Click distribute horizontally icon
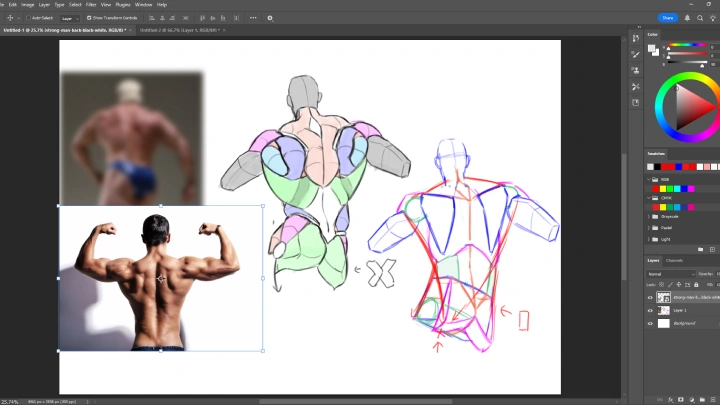Viewport: 720px width, 405px height. [186, 18]
